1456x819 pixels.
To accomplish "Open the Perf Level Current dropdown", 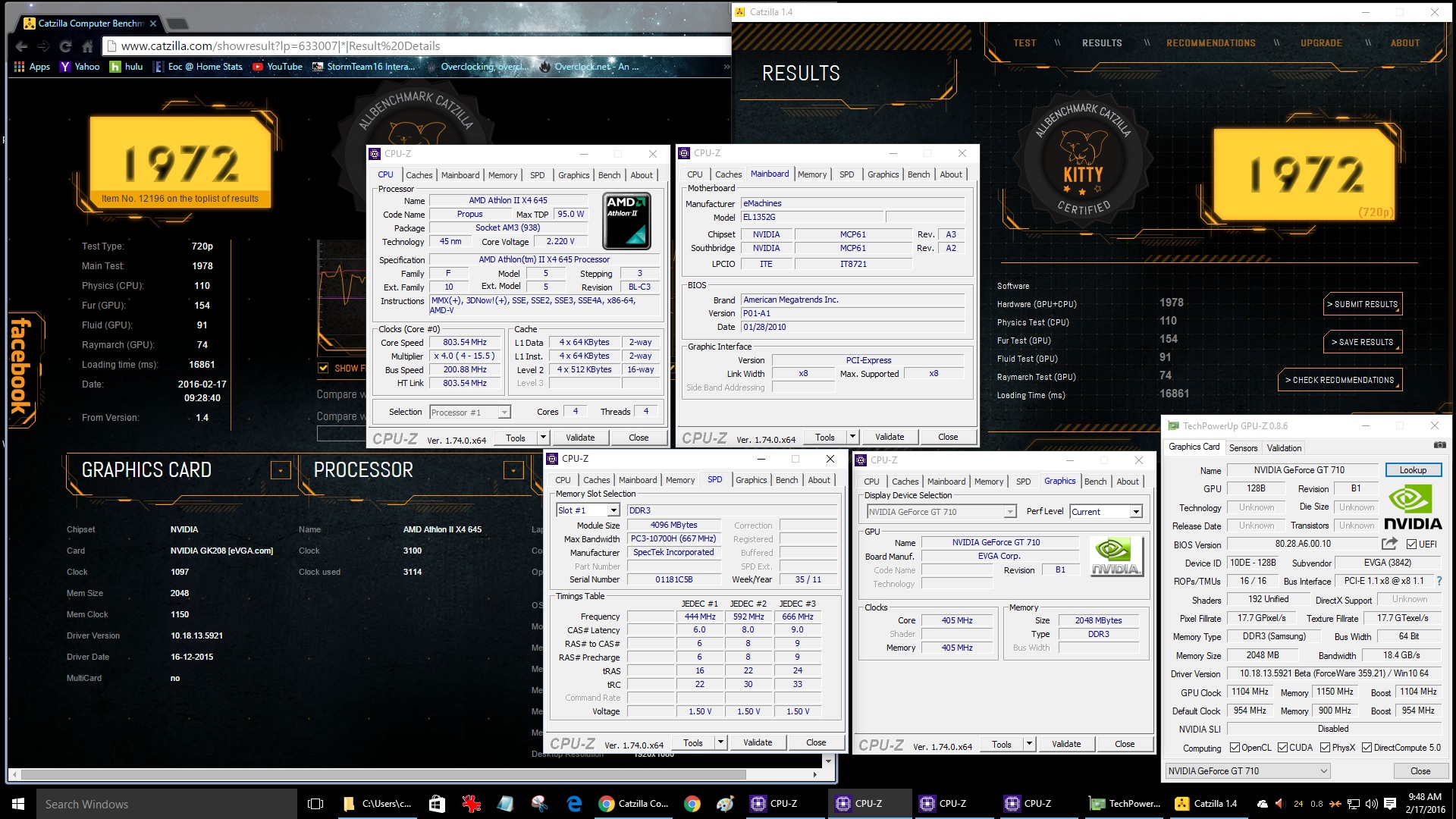I will 1106,512.
